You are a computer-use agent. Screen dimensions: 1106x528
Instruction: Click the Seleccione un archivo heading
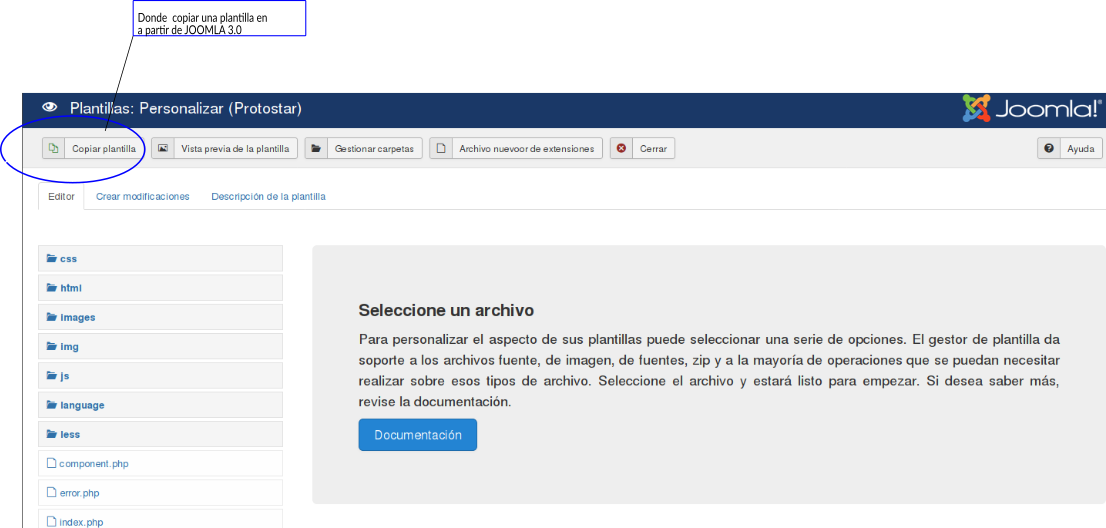(446, 310)
